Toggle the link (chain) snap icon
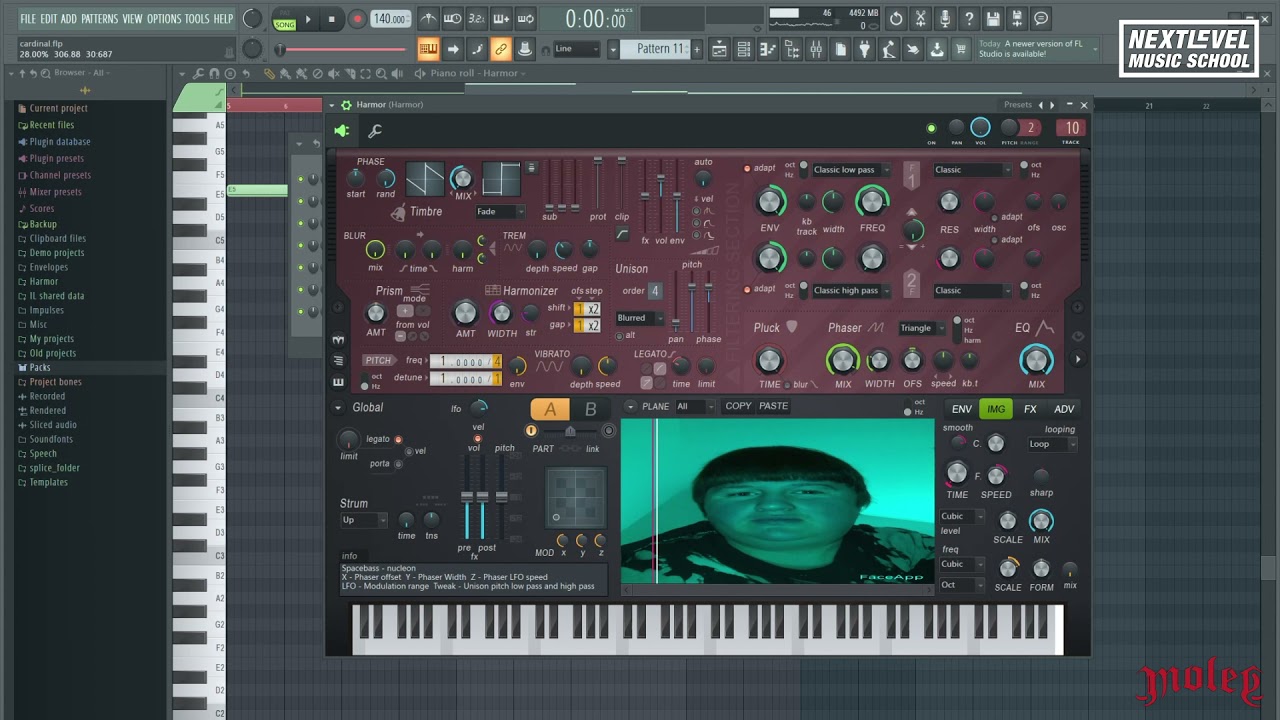The image size is (1280, 720). point(501,49)
